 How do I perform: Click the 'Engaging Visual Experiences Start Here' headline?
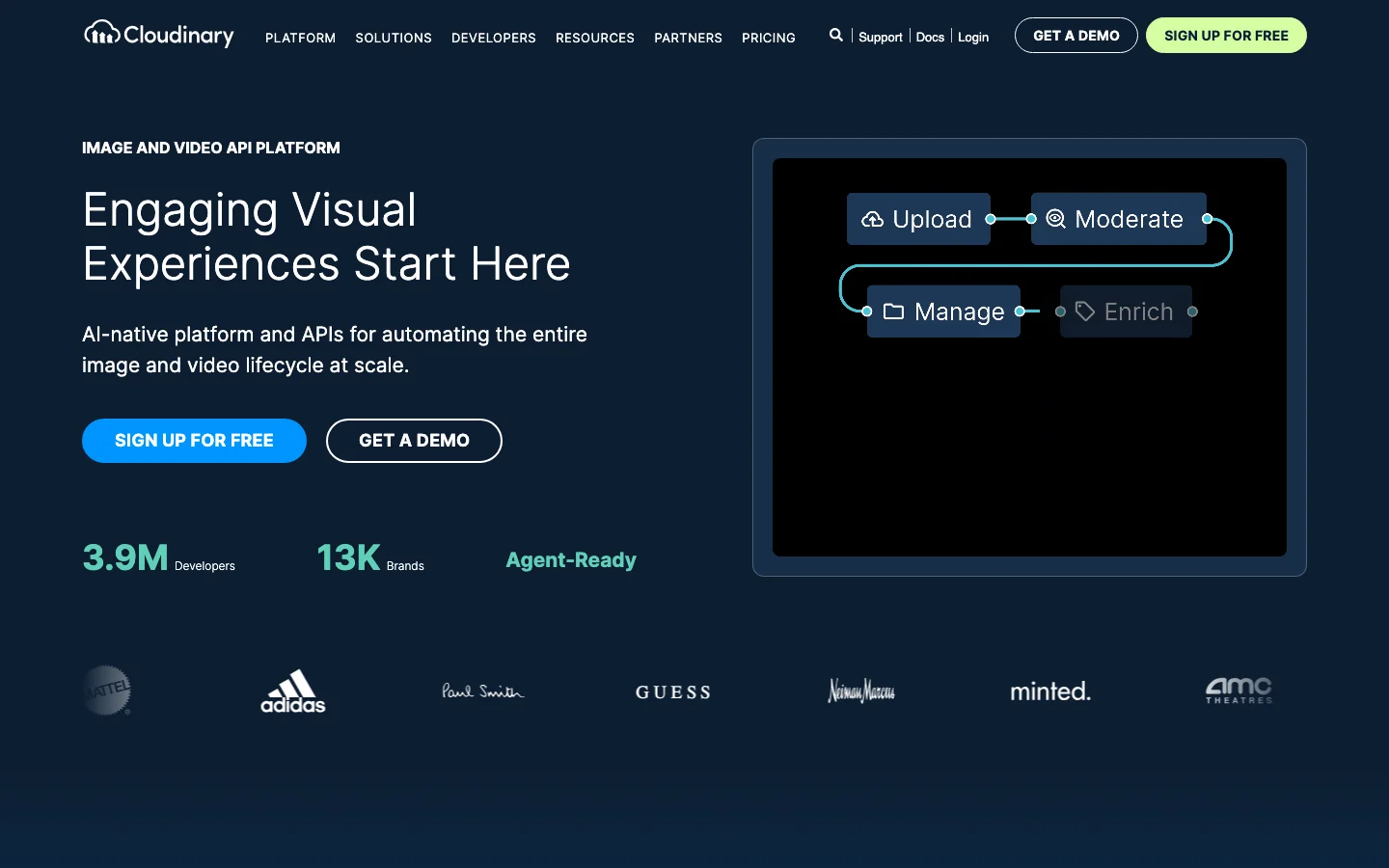327,236
